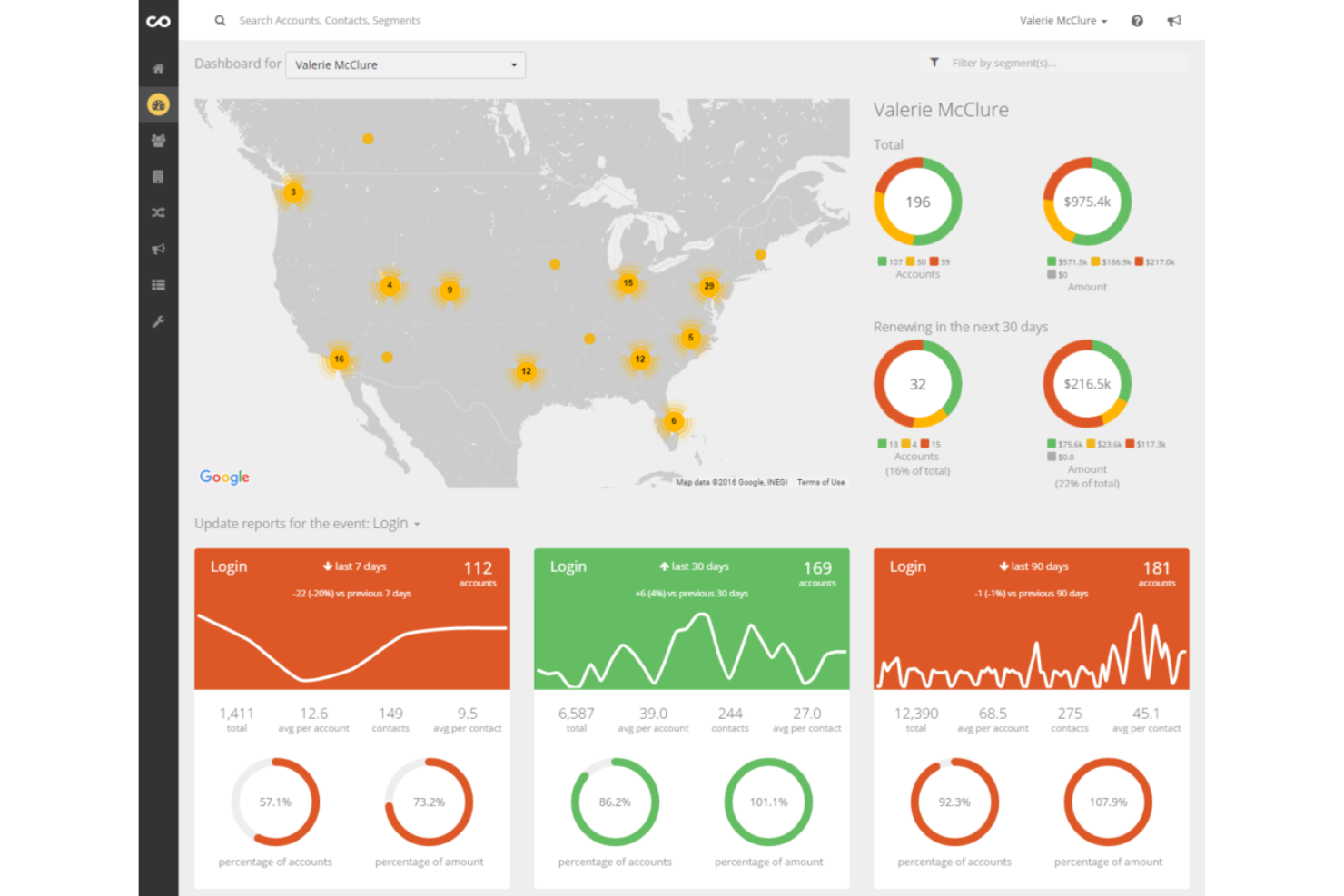
Task: Click the Google logo on map
Action: (x=223, y=477)
